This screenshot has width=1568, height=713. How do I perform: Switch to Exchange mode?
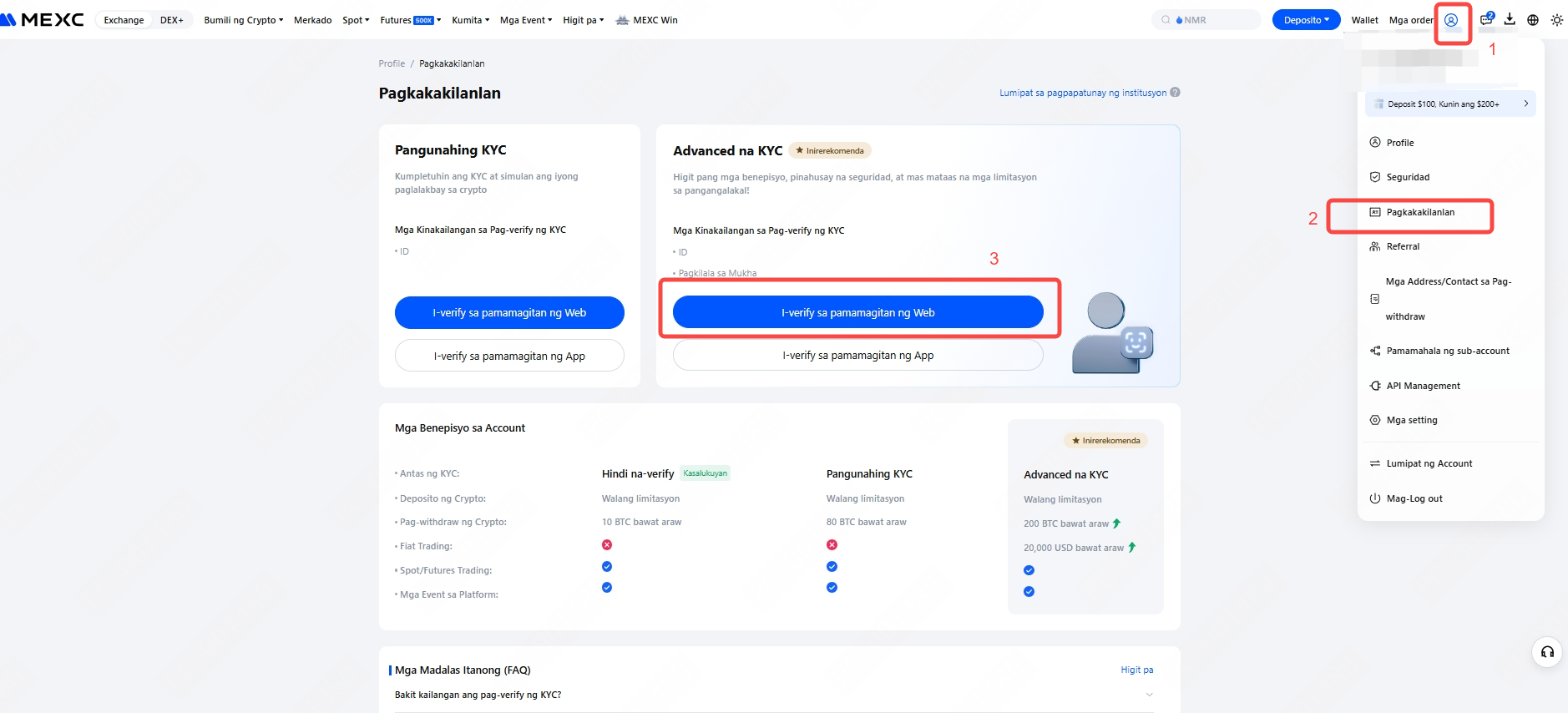pyautogui.click(x=124, y=20)
